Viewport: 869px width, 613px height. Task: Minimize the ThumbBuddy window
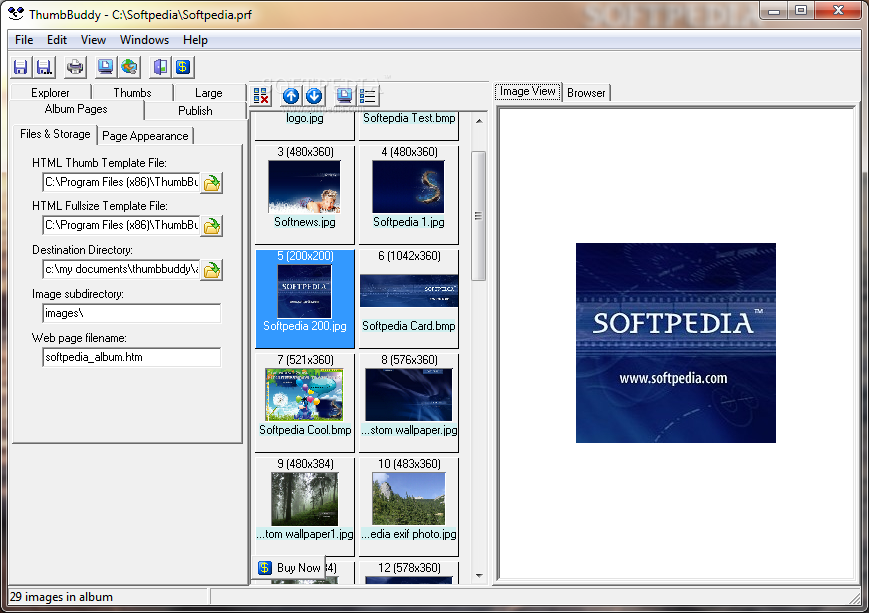click(x=774, y=11)
